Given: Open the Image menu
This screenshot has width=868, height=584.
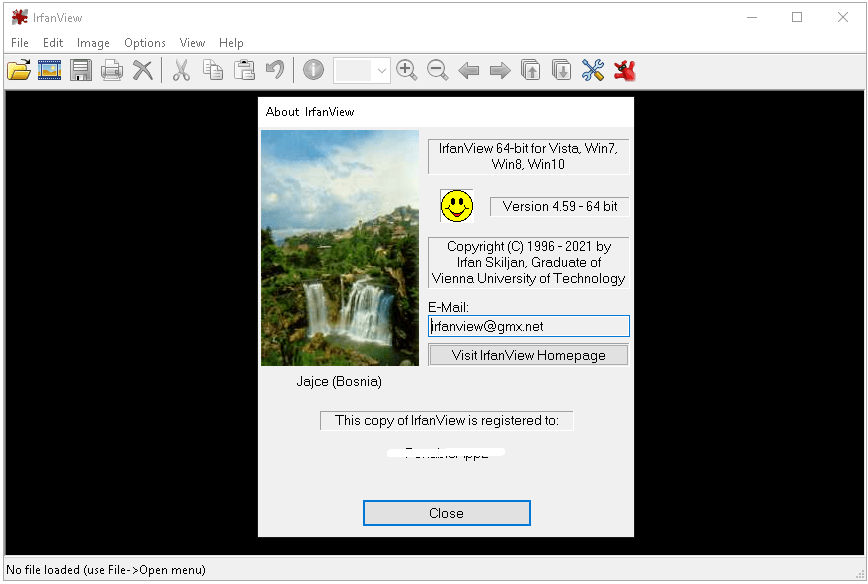Looking at the screenshot, I should pyautogui.click(x=93, y=43).
